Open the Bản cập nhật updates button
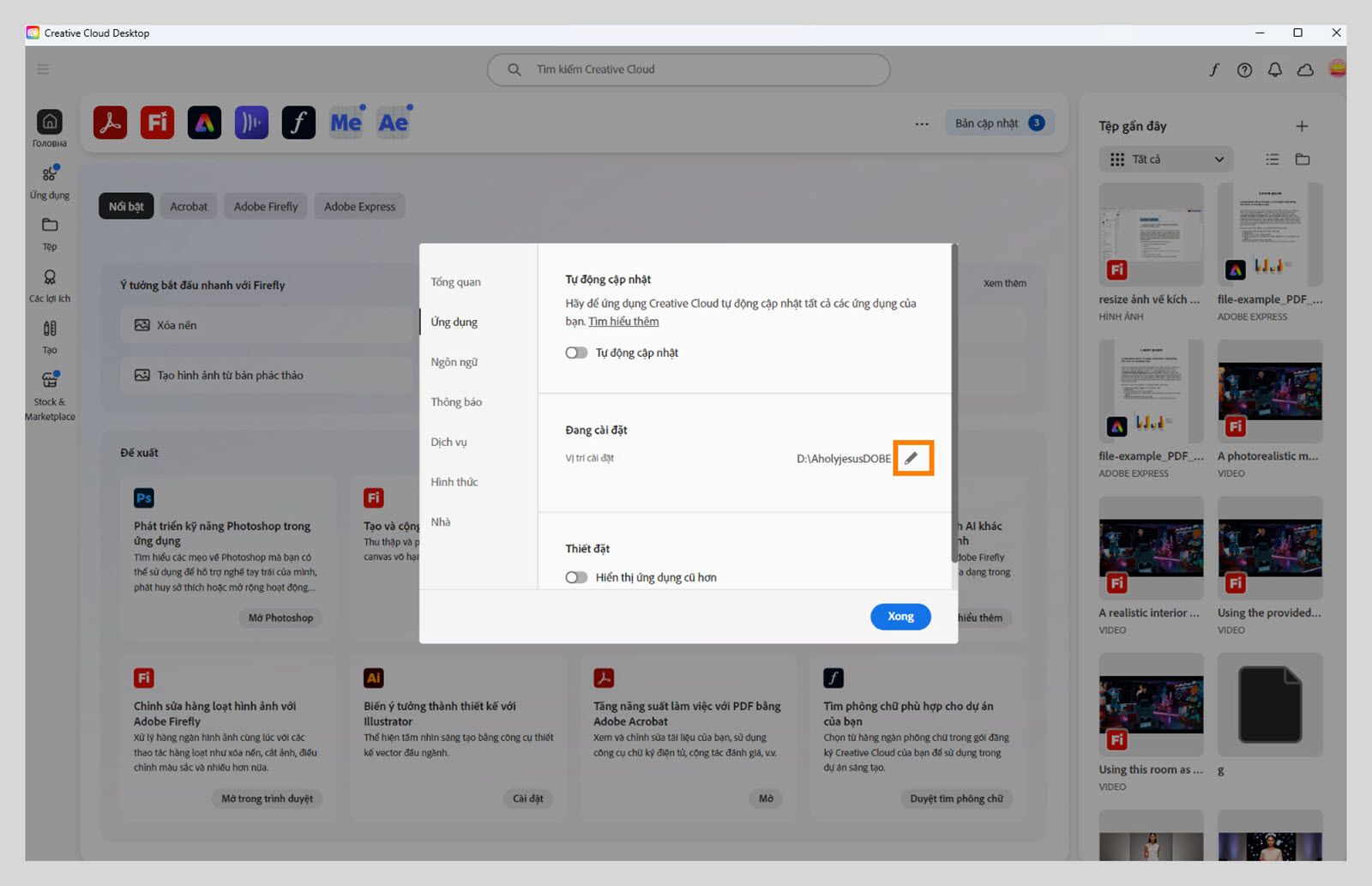 [1000, 124]
